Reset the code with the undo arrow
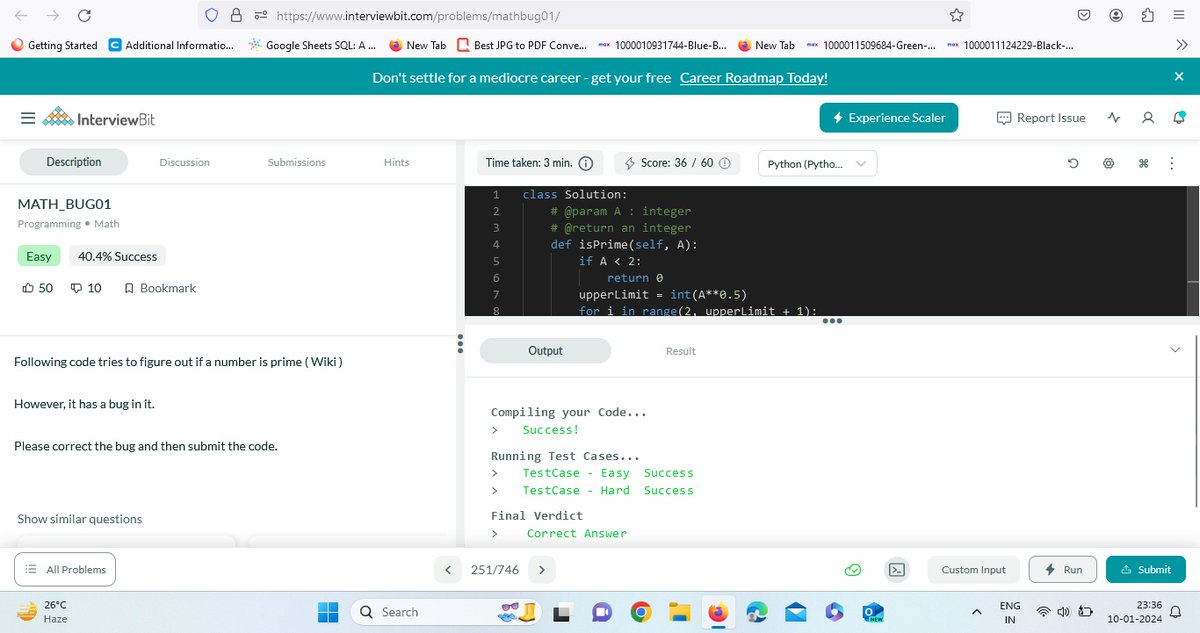The height and width of the screenshot is (633, 1200). point(1073,163)
